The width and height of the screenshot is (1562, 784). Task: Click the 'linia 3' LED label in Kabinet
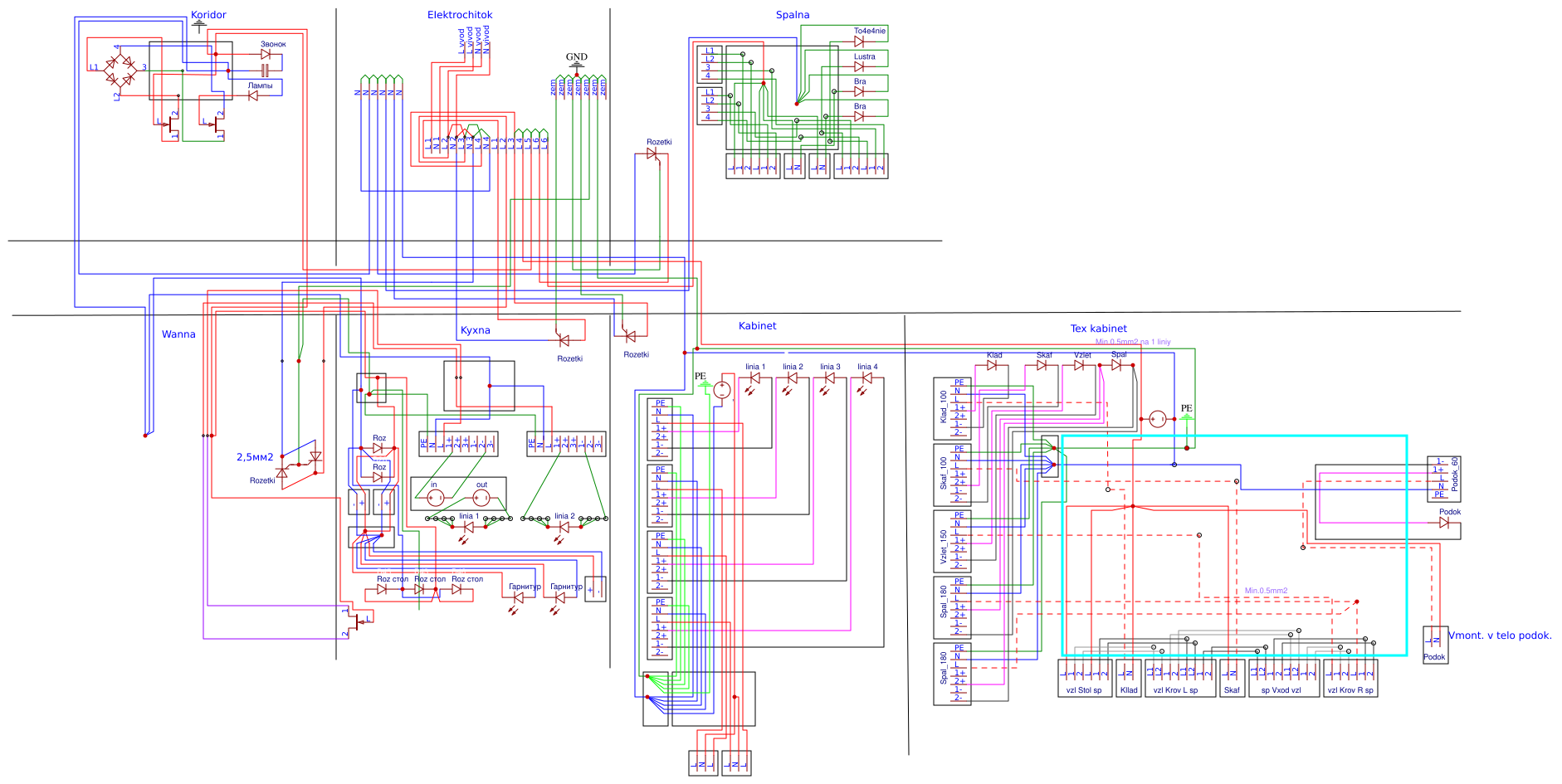click(830, 367)
